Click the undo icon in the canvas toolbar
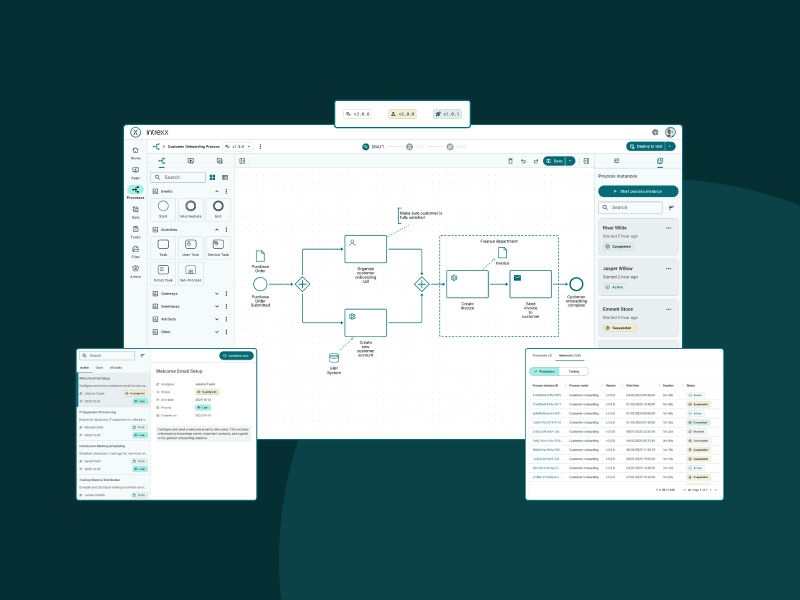Viewport: 800px width, 600px height. [x=522, y=160]
